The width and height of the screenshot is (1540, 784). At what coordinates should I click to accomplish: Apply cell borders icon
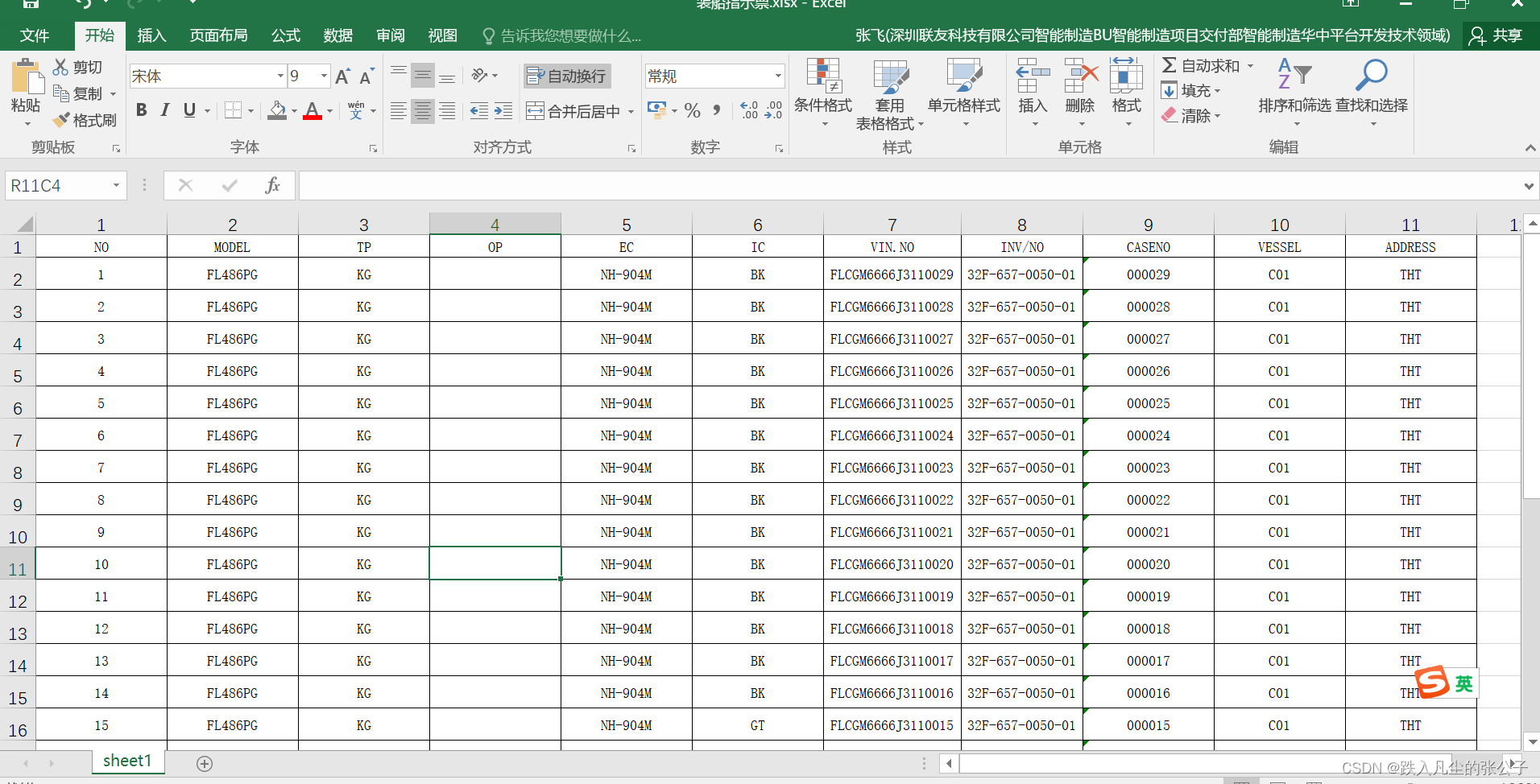point(234,110)
